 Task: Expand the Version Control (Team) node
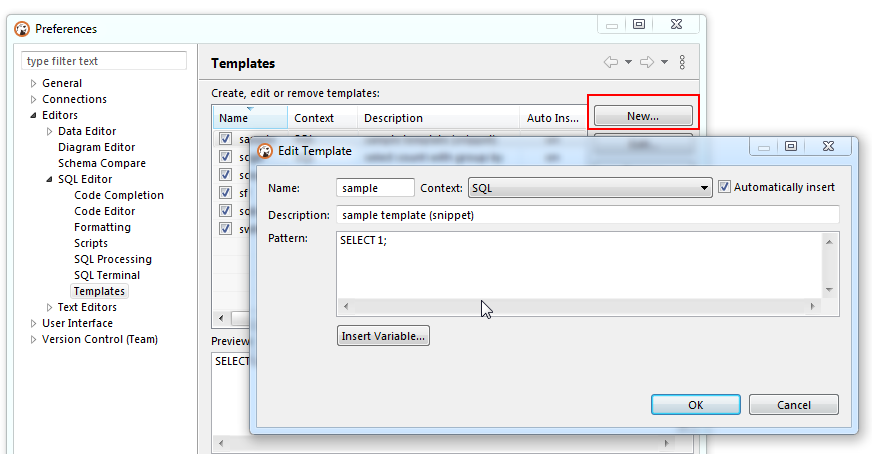pyautogui.click(x=33, y=339)
